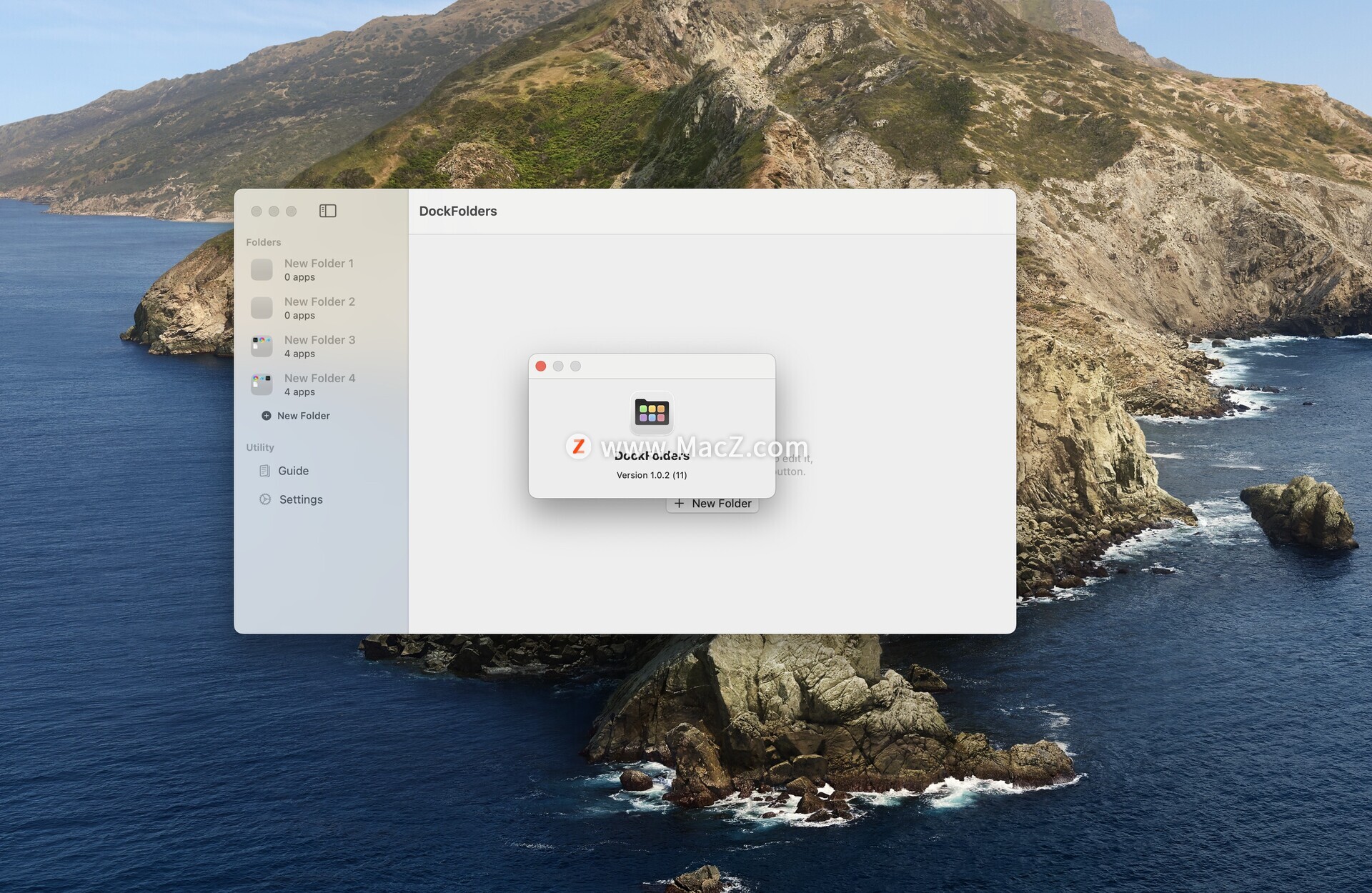Click the main window close button
The width and height of the screenshot is (1372, 893).
point(257,211)
